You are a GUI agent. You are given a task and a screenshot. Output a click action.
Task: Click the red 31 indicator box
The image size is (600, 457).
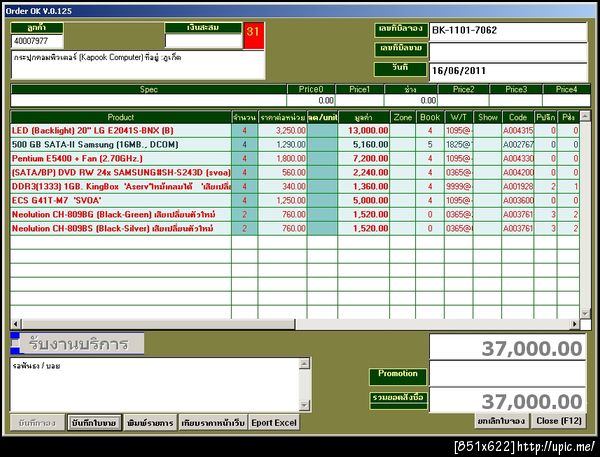coord(253,35)
